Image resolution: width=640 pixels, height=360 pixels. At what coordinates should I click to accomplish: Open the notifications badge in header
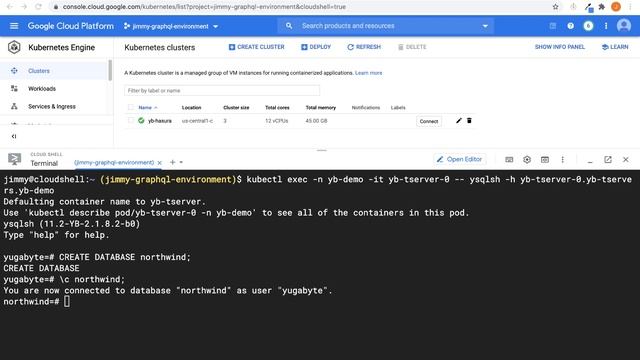588,26
